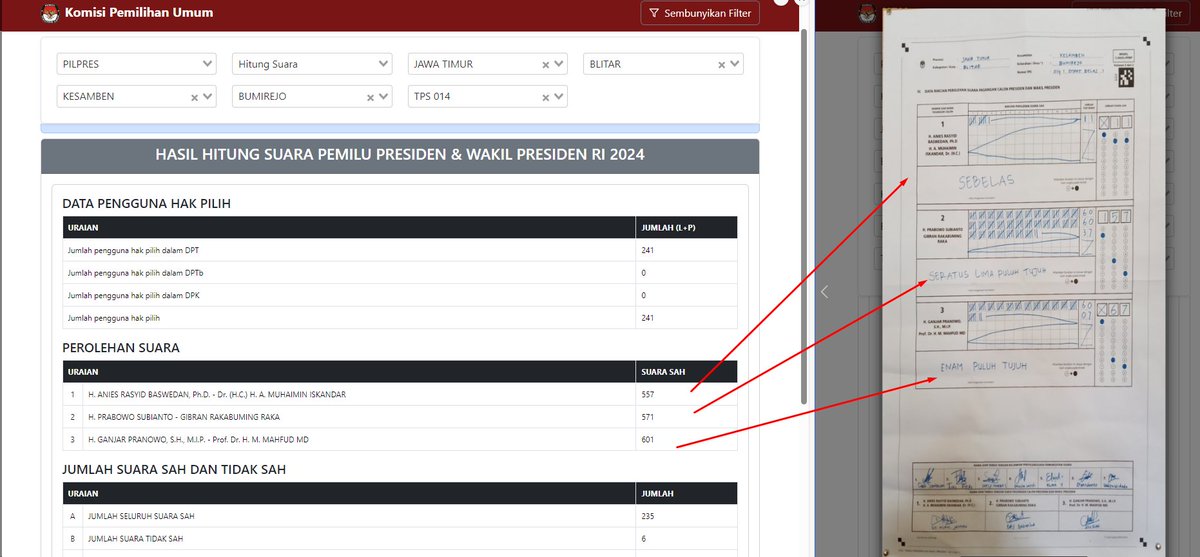This screenshot has height=557, width=1200.
Task: Select the Ganjar Pranowo candidate row
Action: tap(400, 440)
